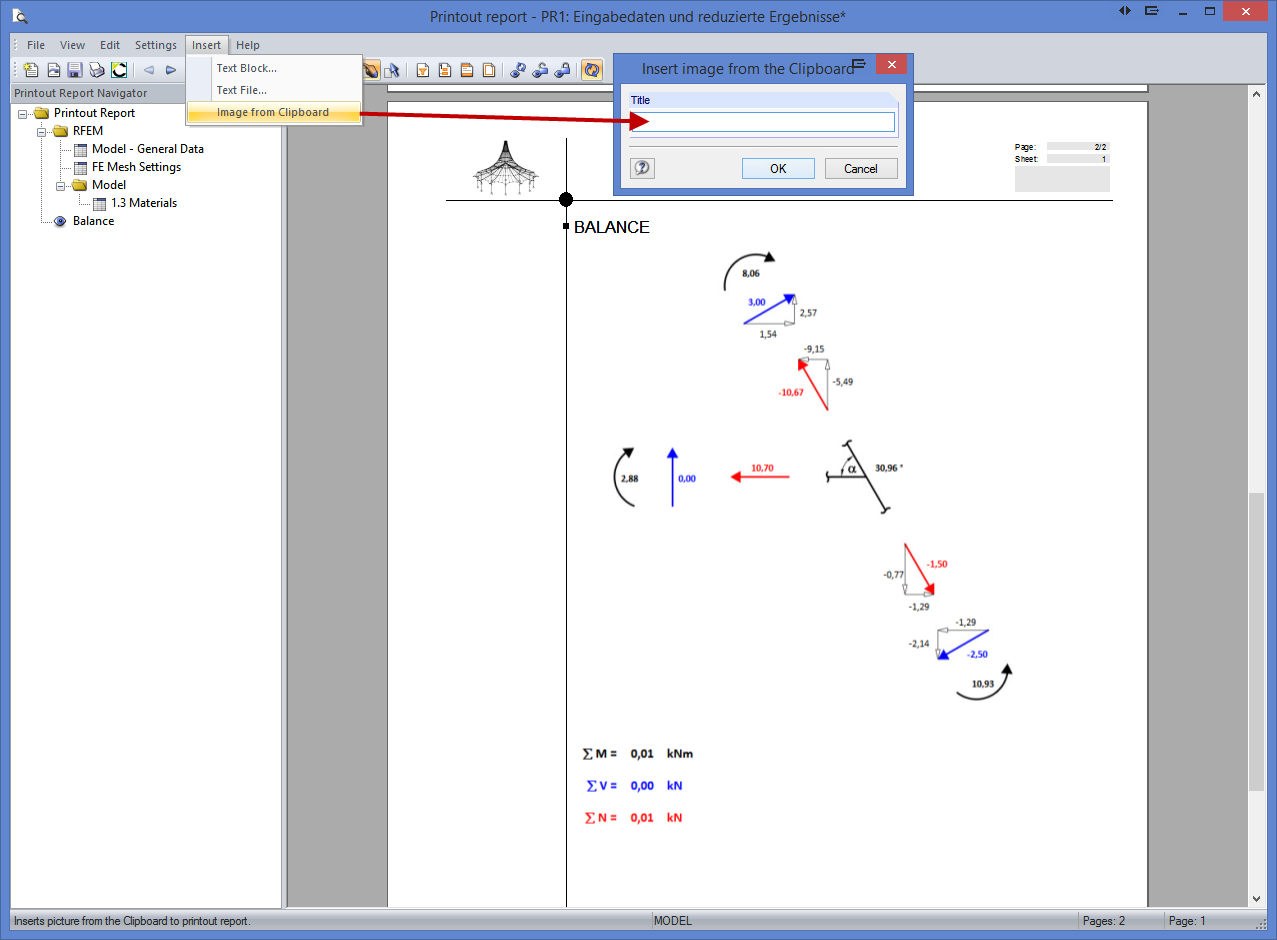Select the Balance tree item
Screen dimensions: 1277x940
coord(93,221)
